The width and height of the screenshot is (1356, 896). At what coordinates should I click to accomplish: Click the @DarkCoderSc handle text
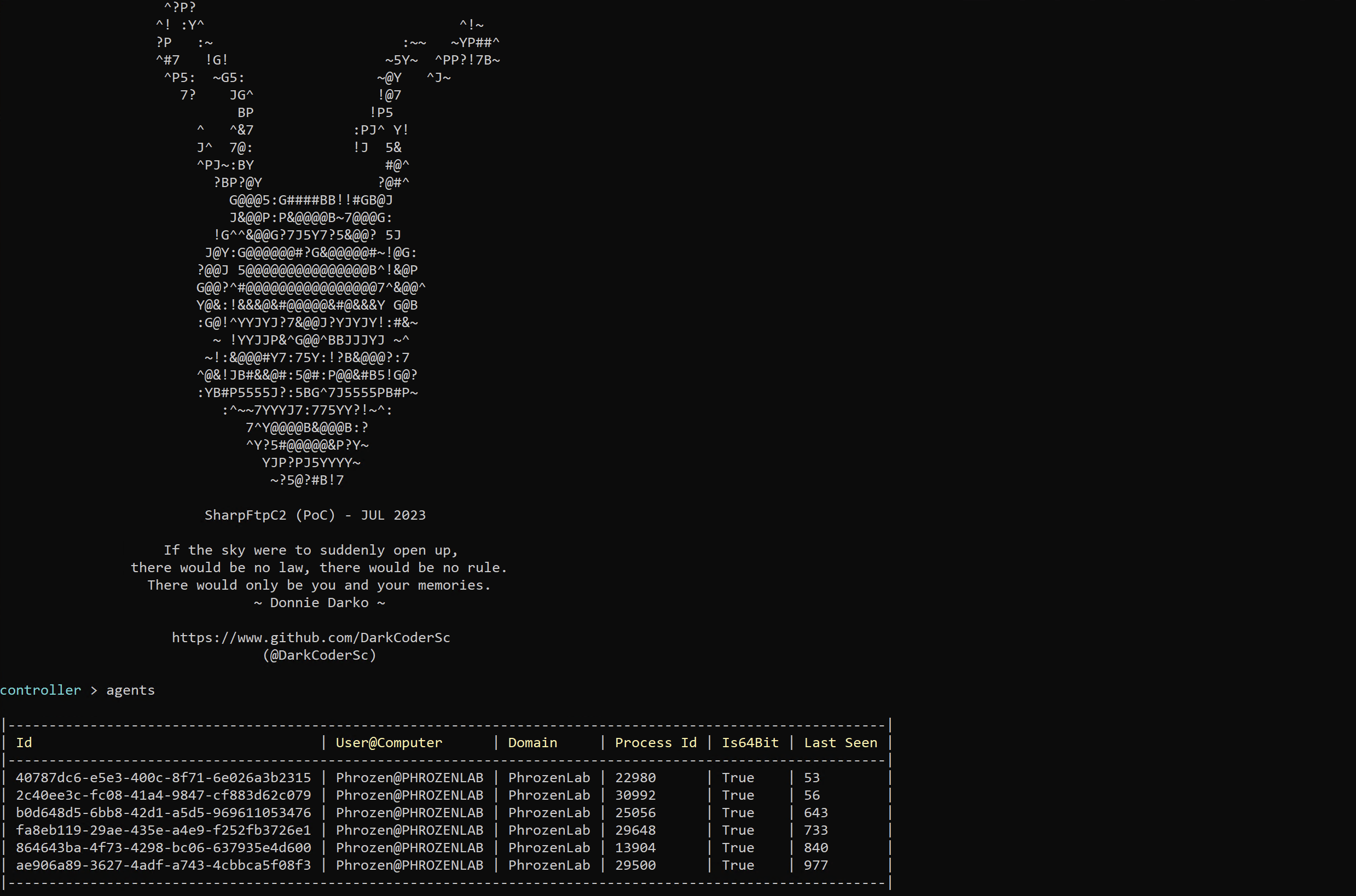(x=319, y=655)
